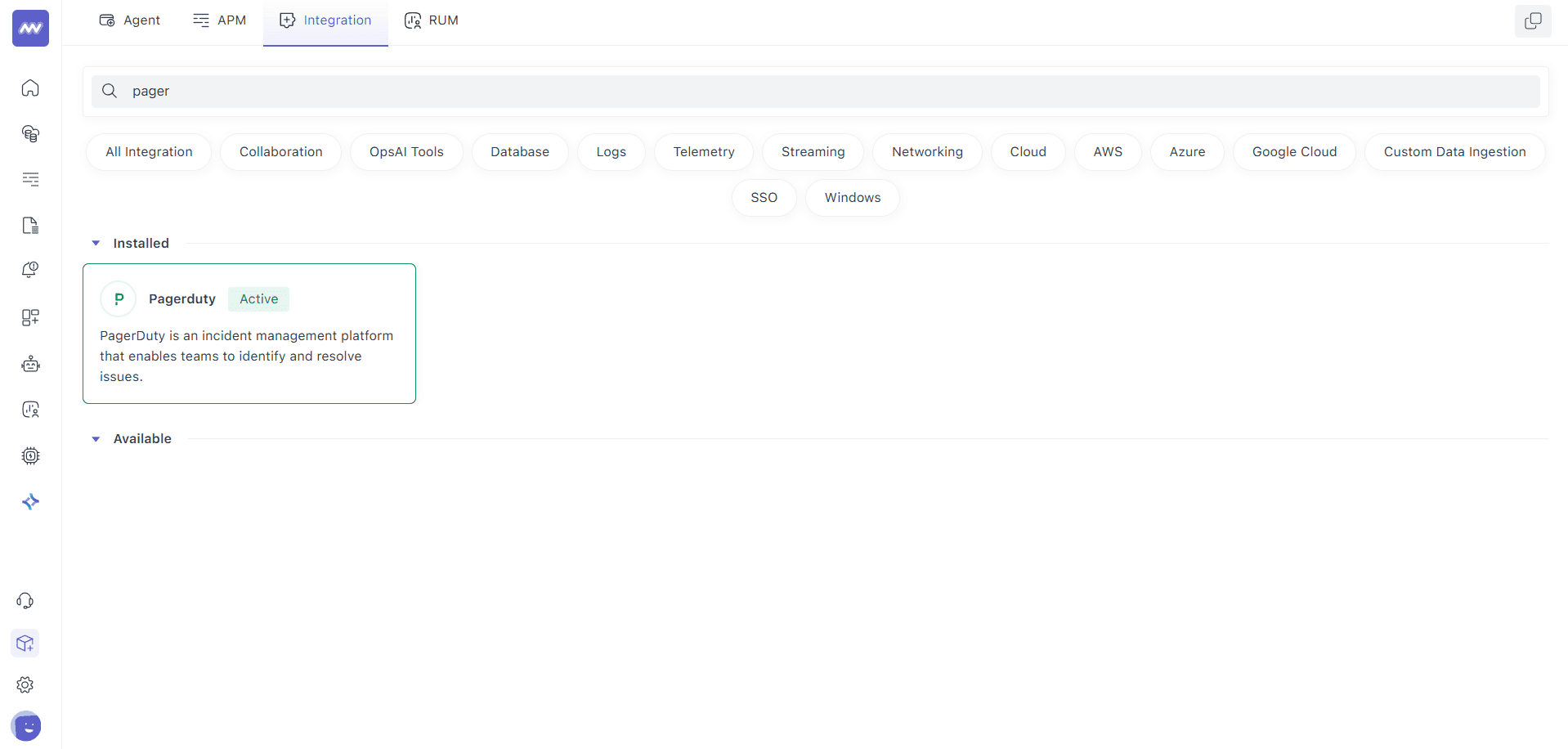Toggle the AWS filter on
This screenshot has height=749, width=1568.
pyautogui.click(x=1107, y=151)
